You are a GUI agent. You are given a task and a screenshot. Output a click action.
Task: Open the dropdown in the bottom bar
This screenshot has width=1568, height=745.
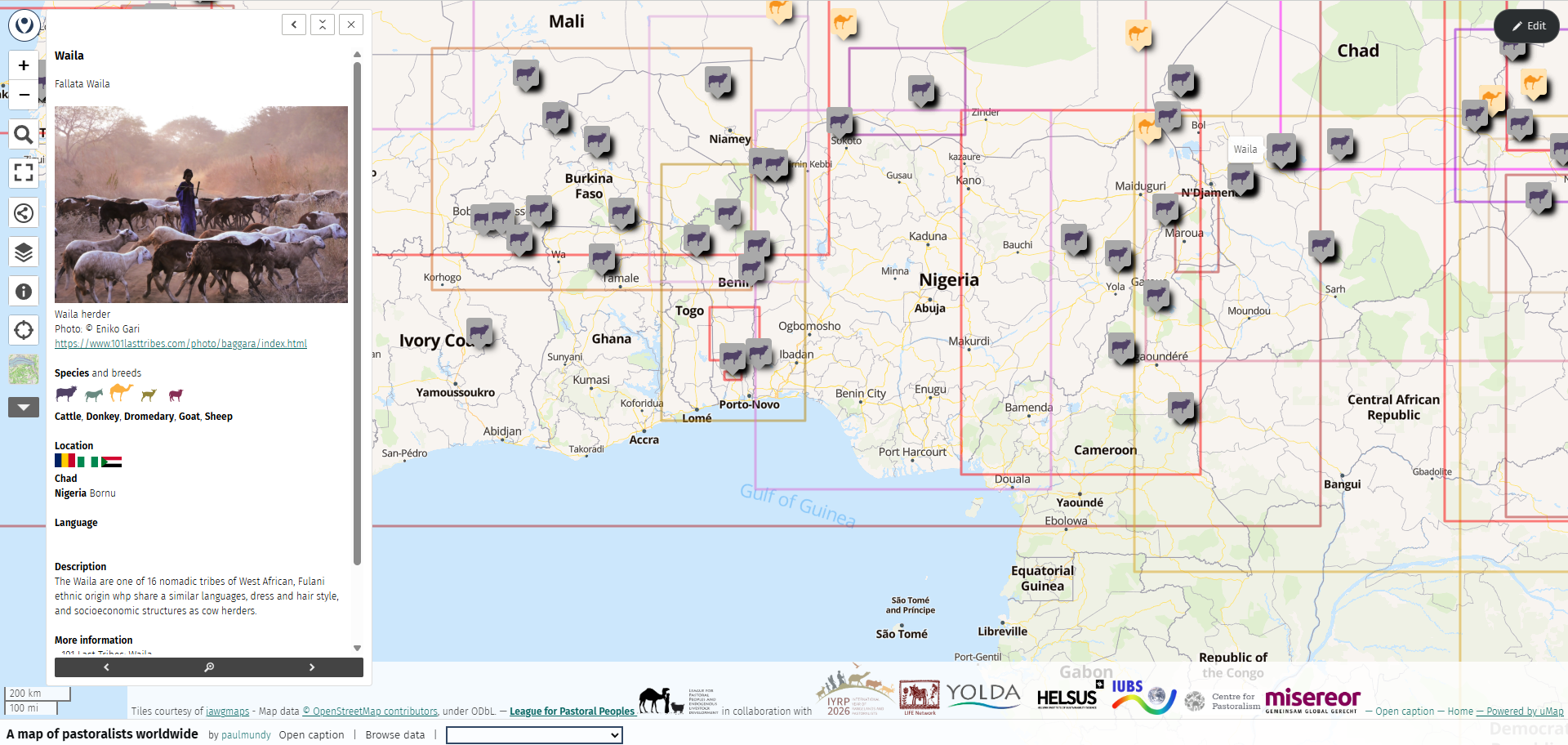(534, 735)
